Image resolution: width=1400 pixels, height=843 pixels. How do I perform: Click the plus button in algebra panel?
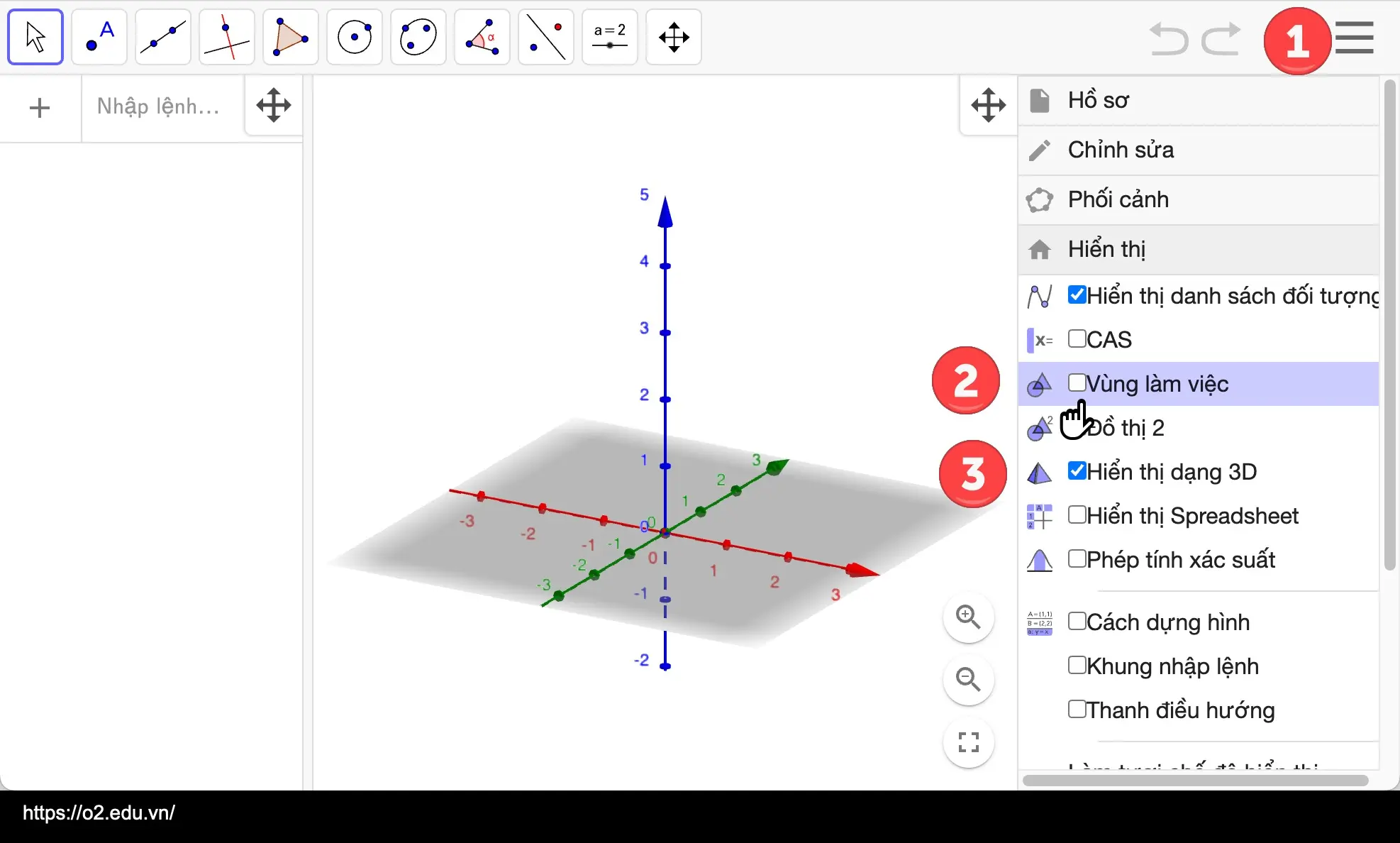pyautogui.click(x=40, y=108)
